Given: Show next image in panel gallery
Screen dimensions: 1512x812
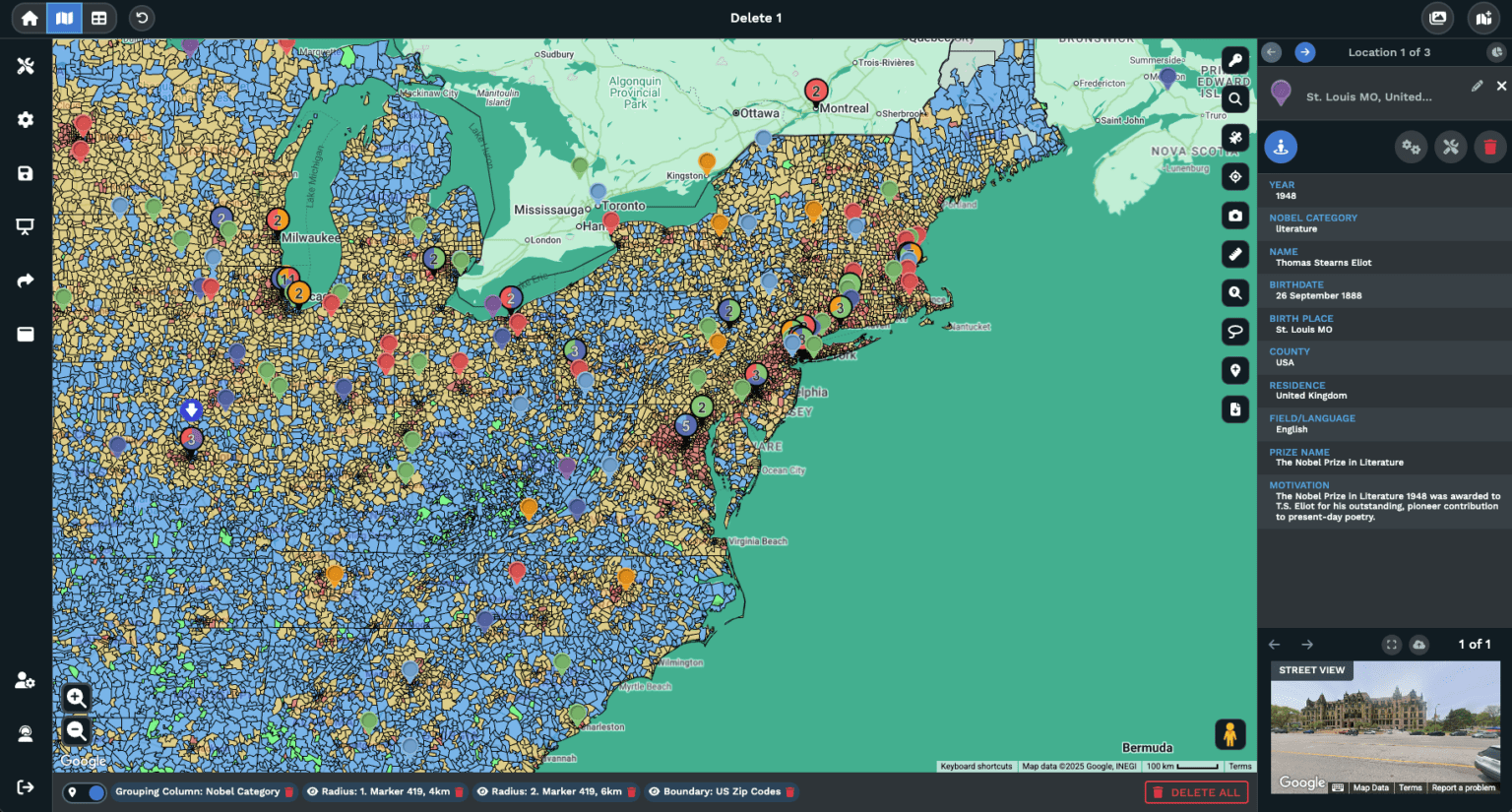Looking at the screenshot, I should click(1307, 645).
